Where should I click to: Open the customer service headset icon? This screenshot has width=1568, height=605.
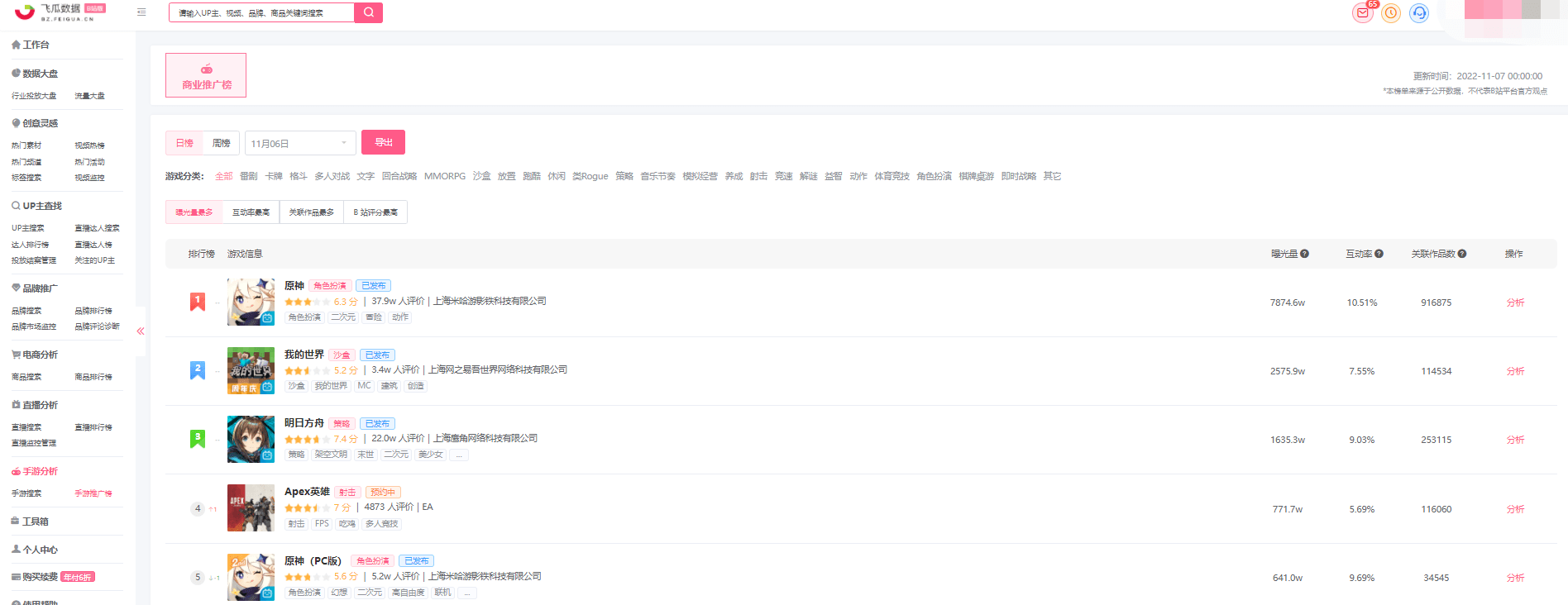1419,13
